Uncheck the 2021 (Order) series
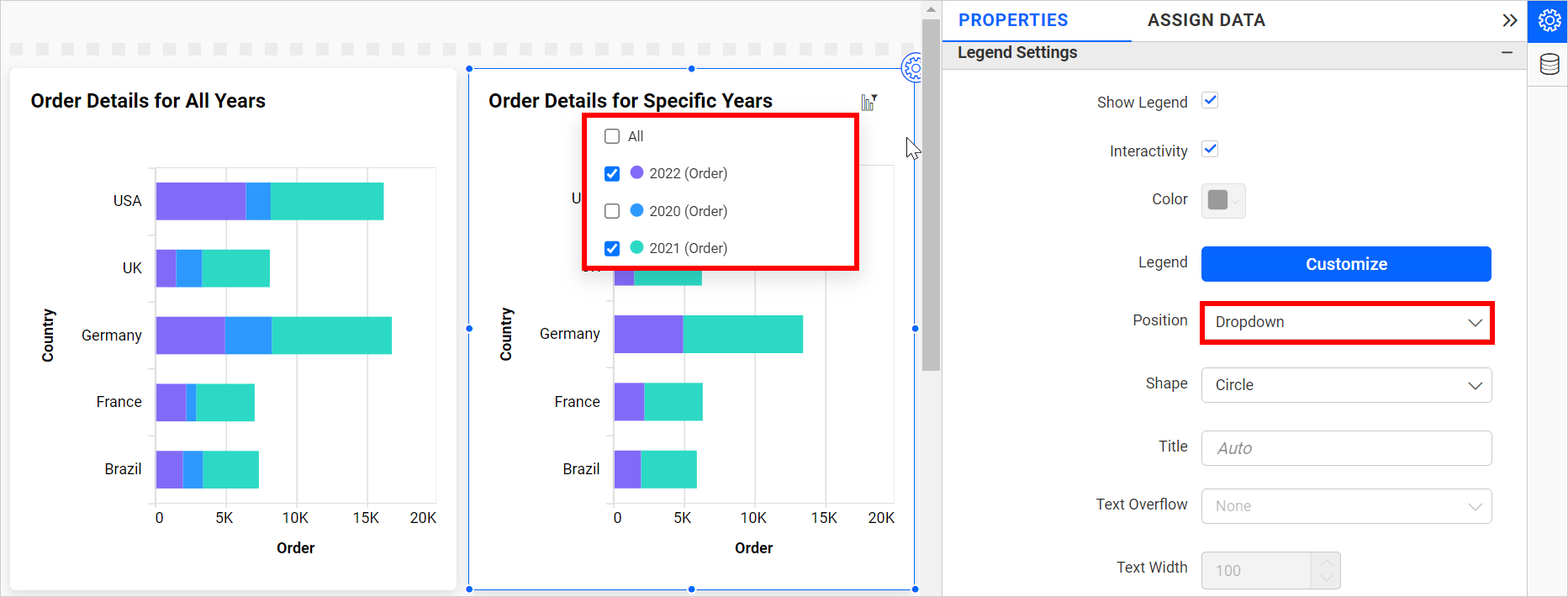1568x597 pixels. pos(612,248)
